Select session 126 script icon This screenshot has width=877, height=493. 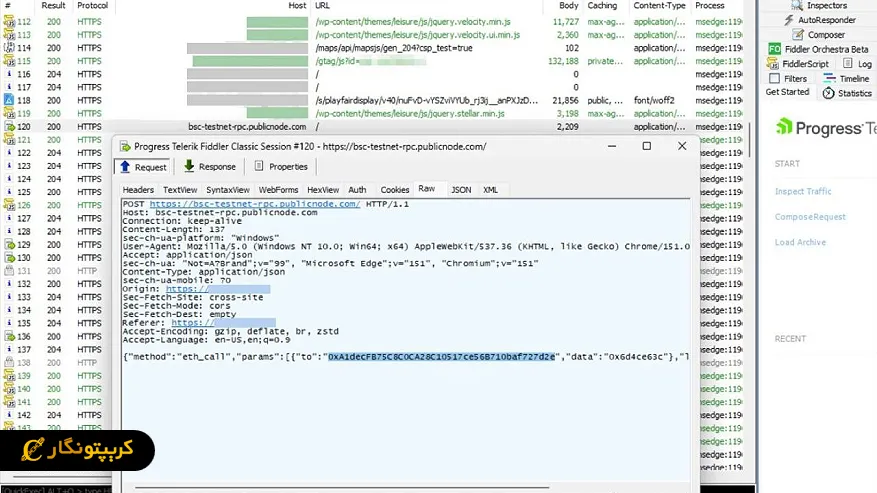(9, 205)
